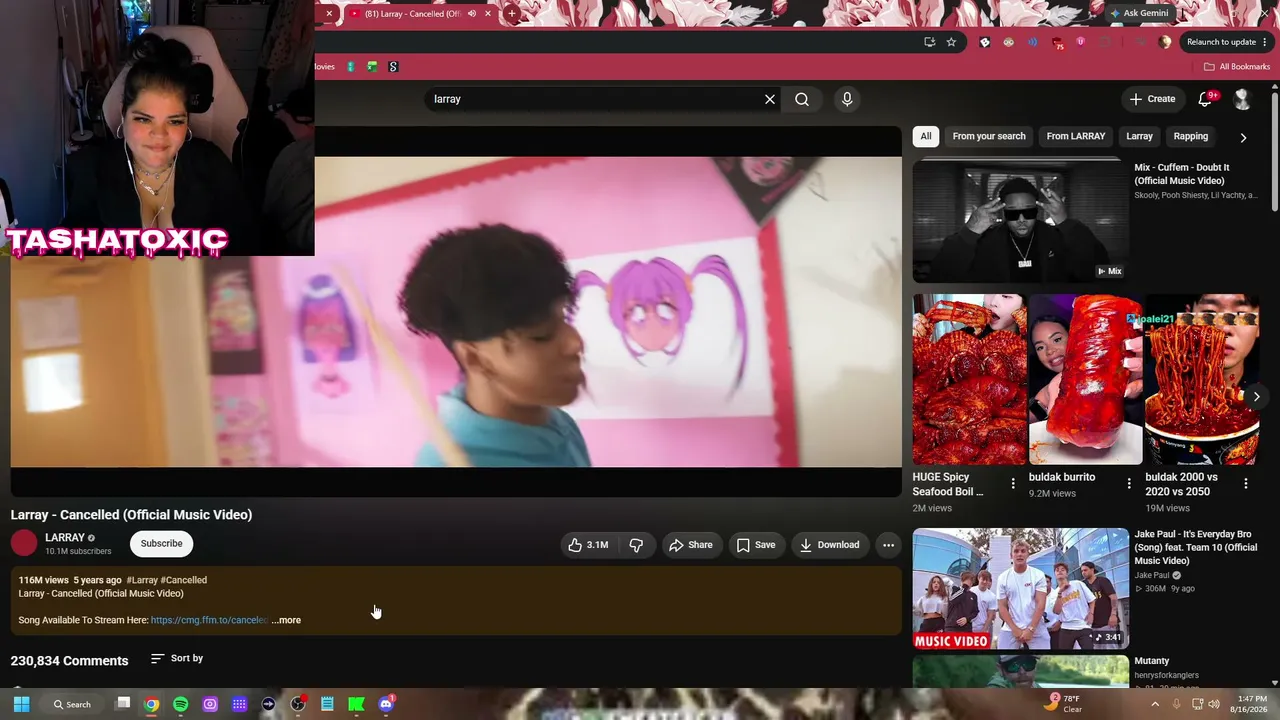
Task: Open the 'buldak burrito' short
Action: 1085,379
